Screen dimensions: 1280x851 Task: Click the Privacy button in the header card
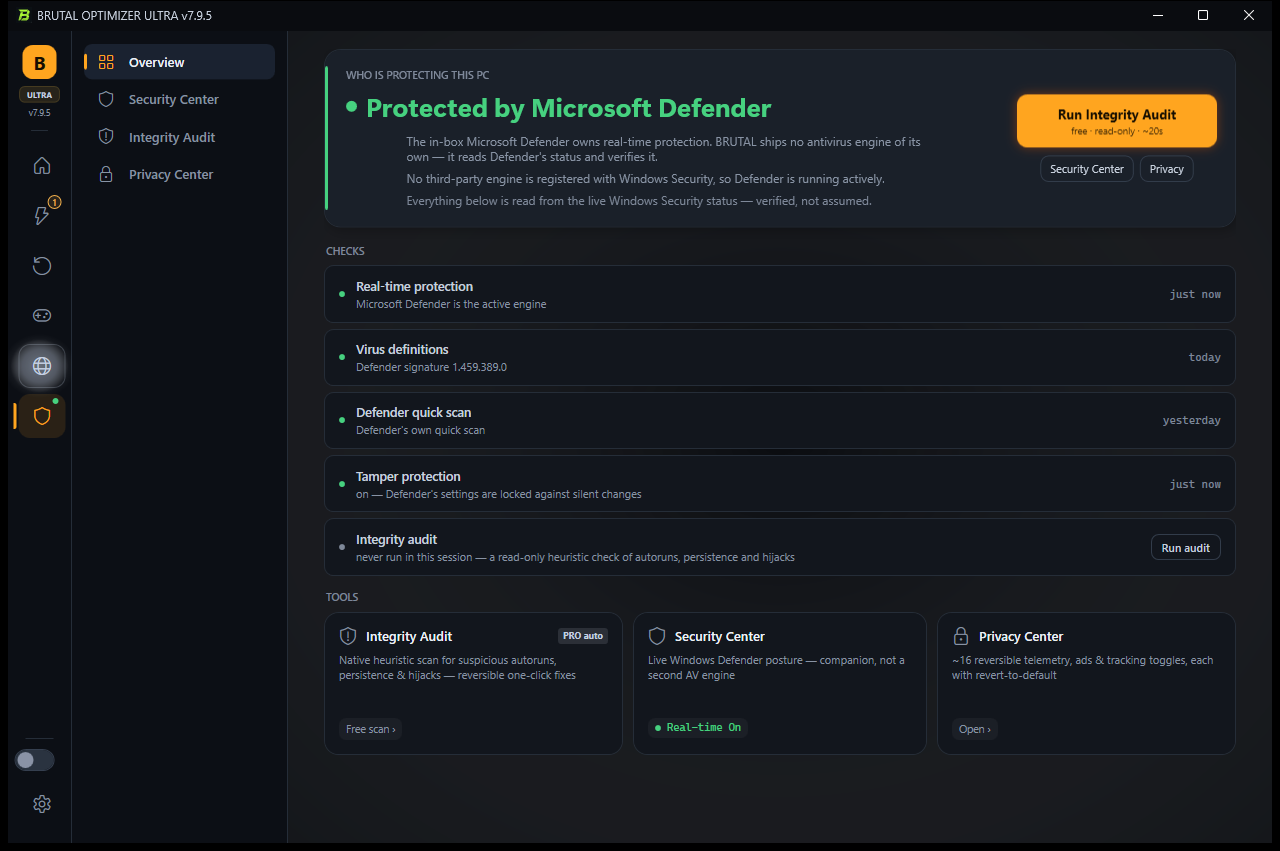(x=1167, y=169)
